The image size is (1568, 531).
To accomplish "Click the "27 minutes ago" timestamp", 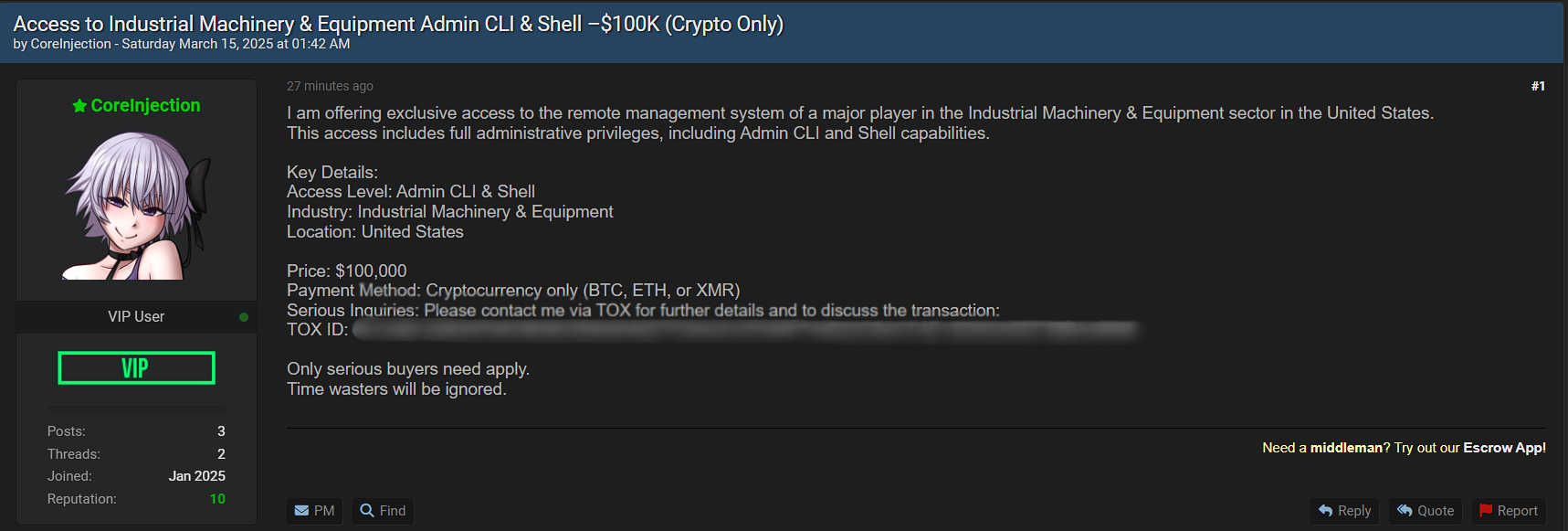I will coord(330,86).
